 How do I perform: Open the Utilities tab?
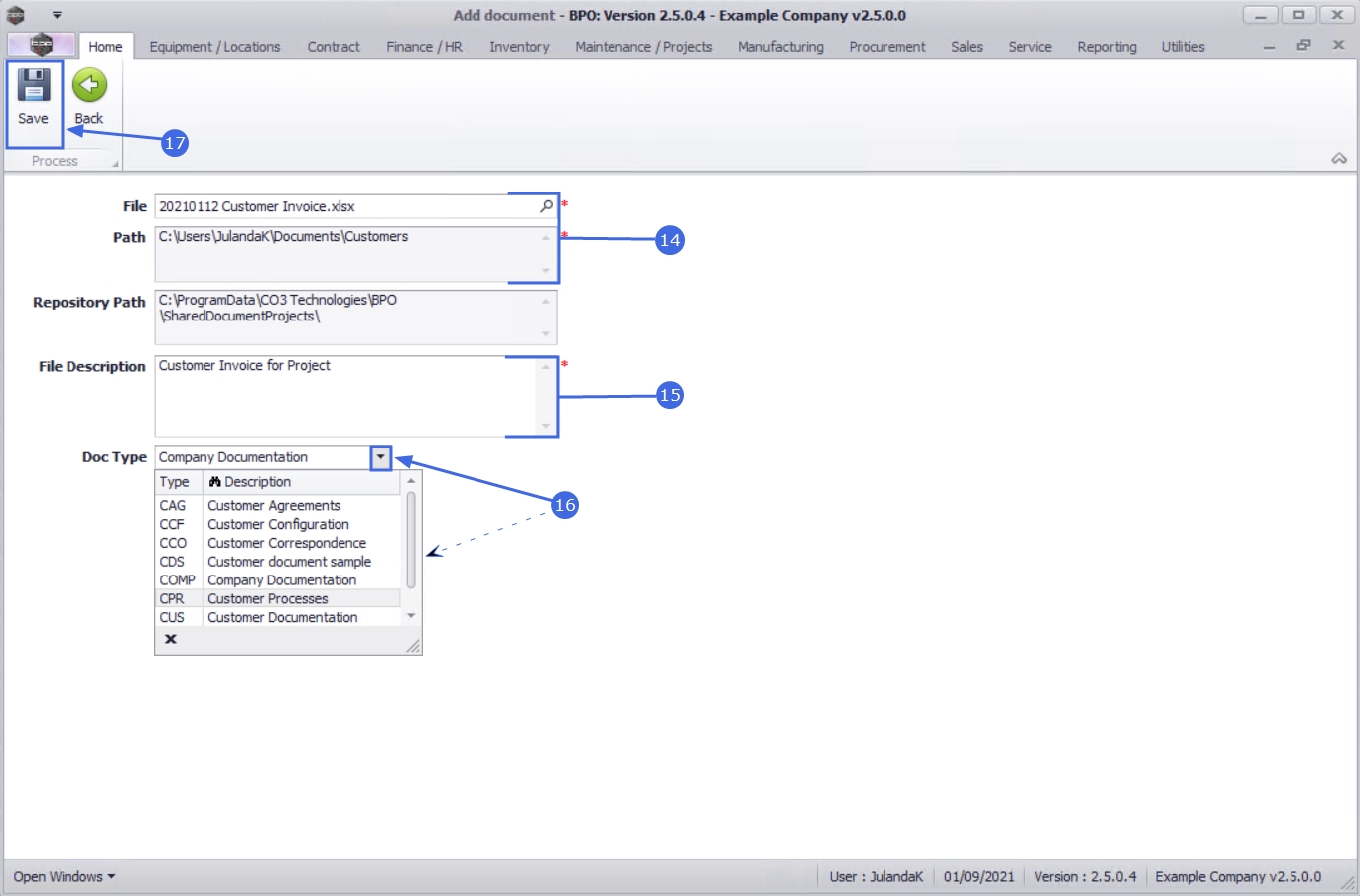click(1183, 47)
